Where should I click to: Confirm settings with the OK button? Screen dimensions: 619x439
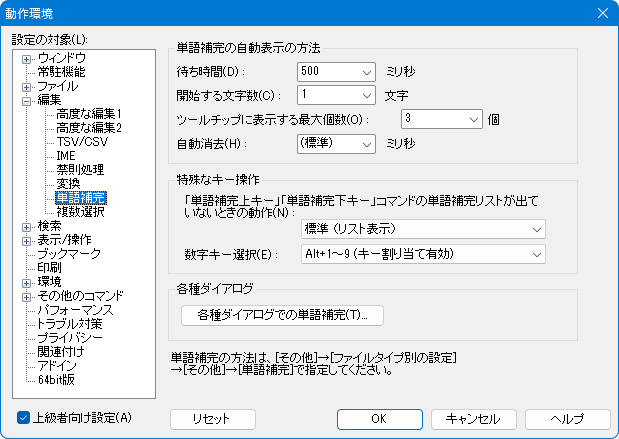pyautogui.click(x=379, y=418)
